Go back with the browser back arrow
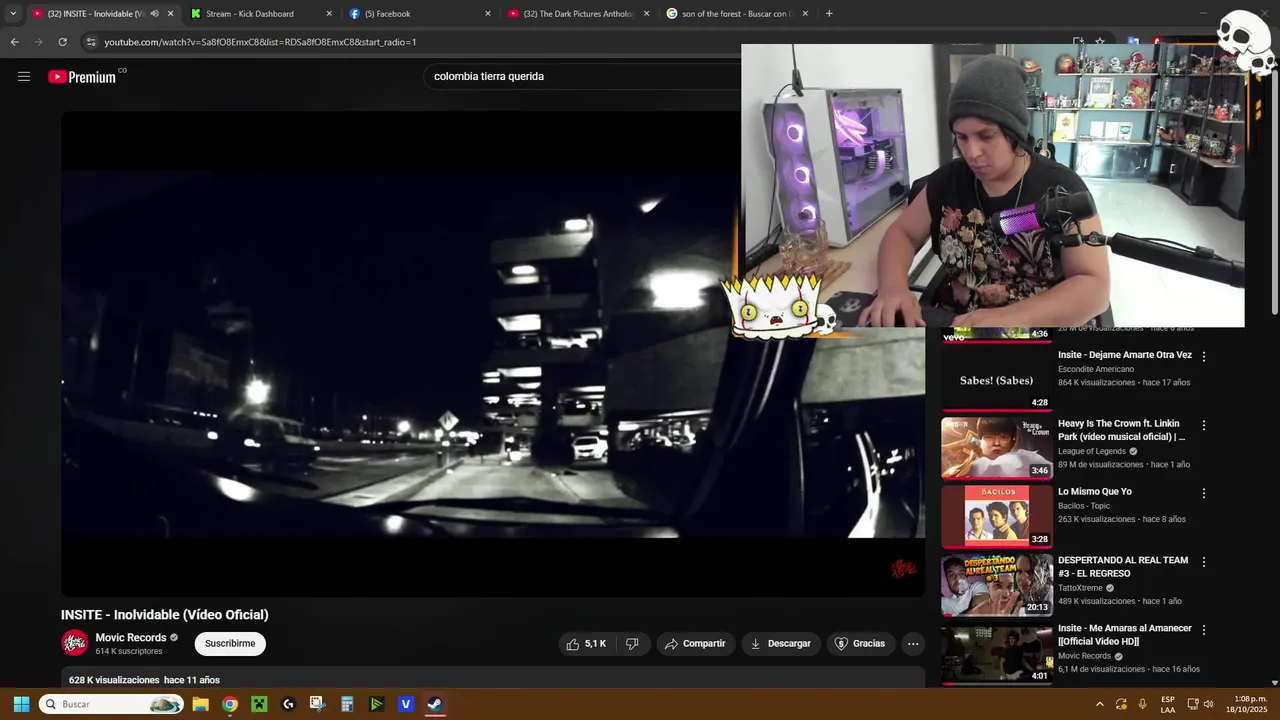 (x=14, y=42)
